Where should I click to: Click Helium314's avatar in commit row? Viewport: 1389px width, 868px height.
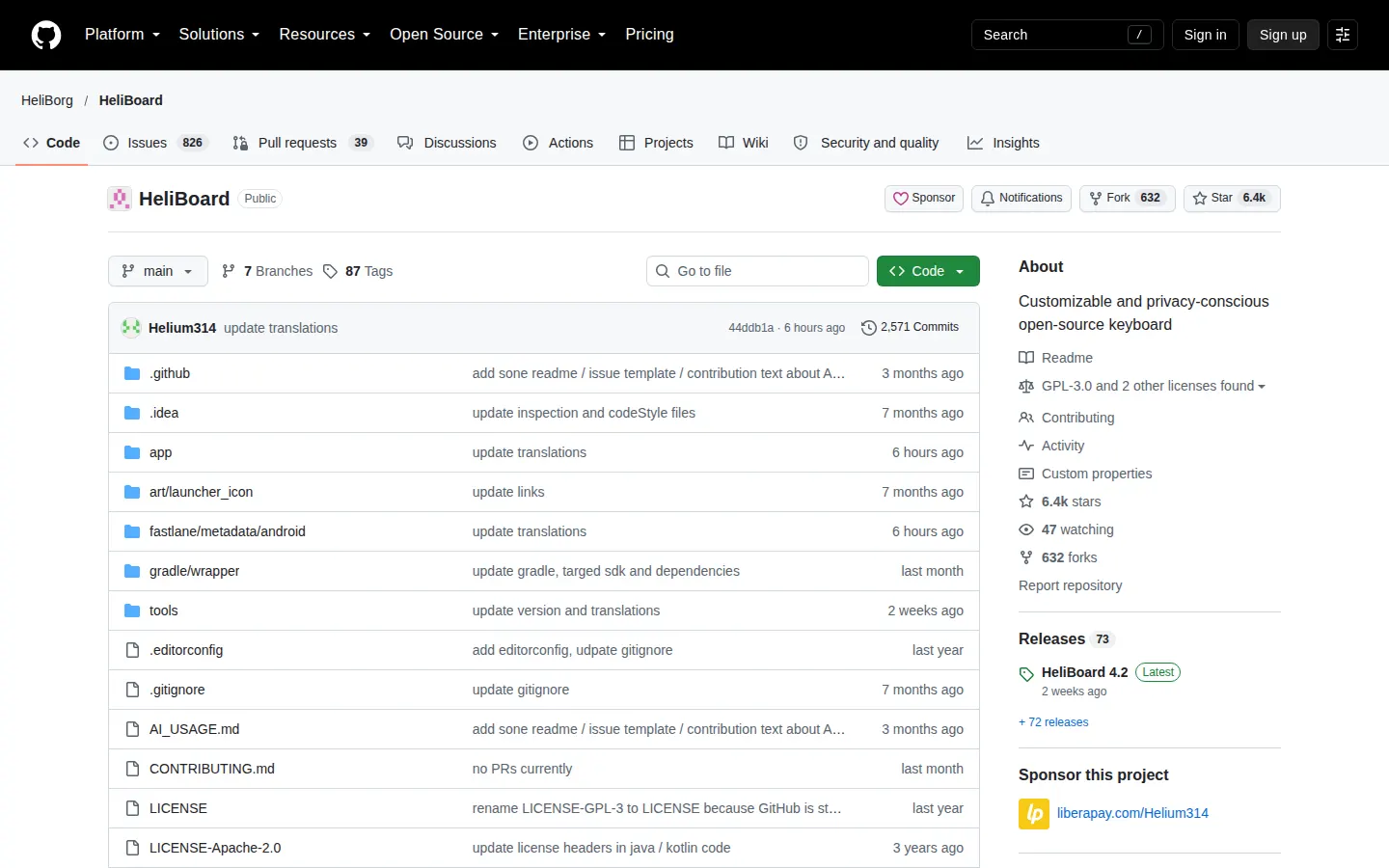[131, 328]
